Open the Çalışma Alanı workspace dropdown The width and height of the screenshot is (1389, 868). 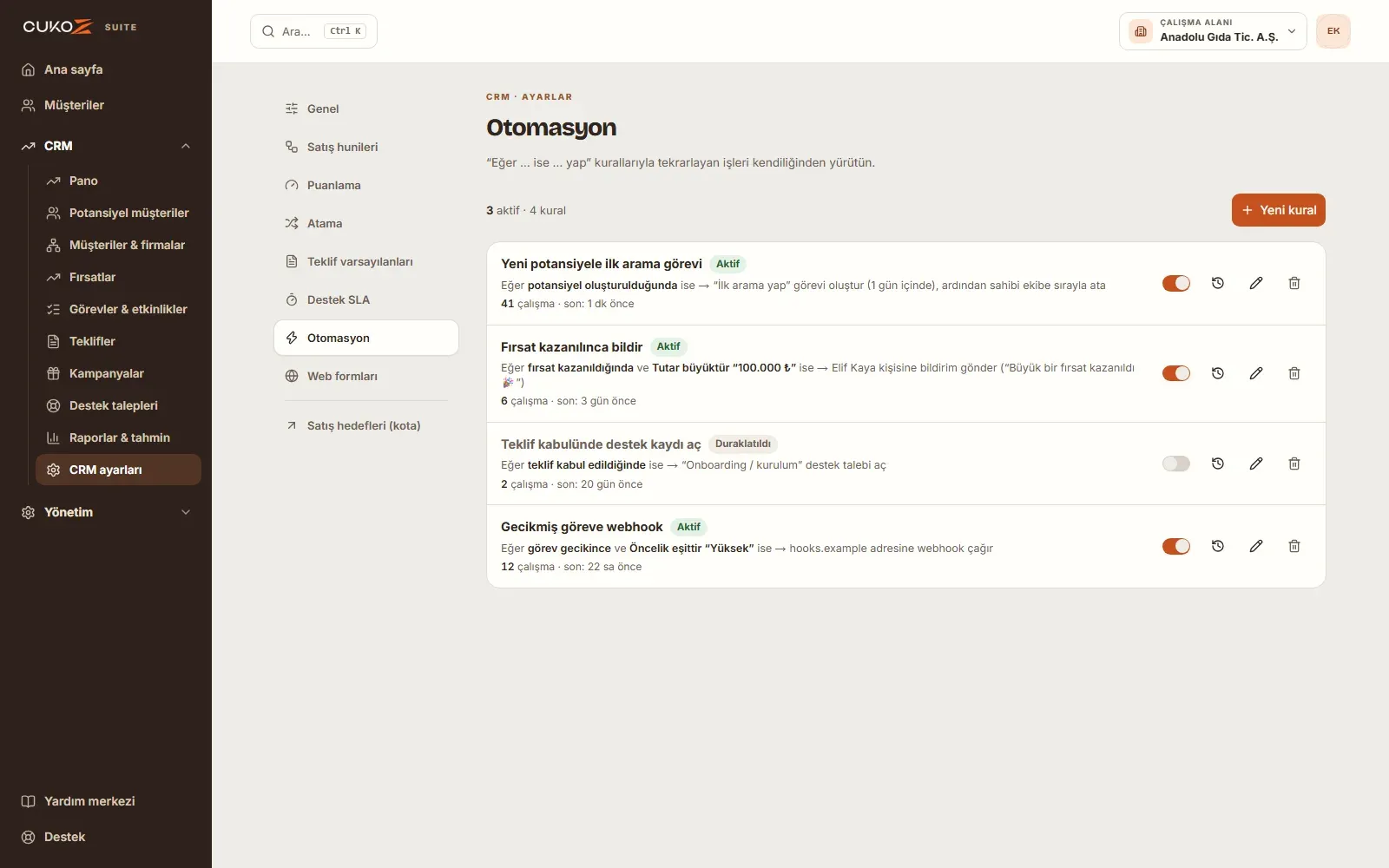[1213, 31]
